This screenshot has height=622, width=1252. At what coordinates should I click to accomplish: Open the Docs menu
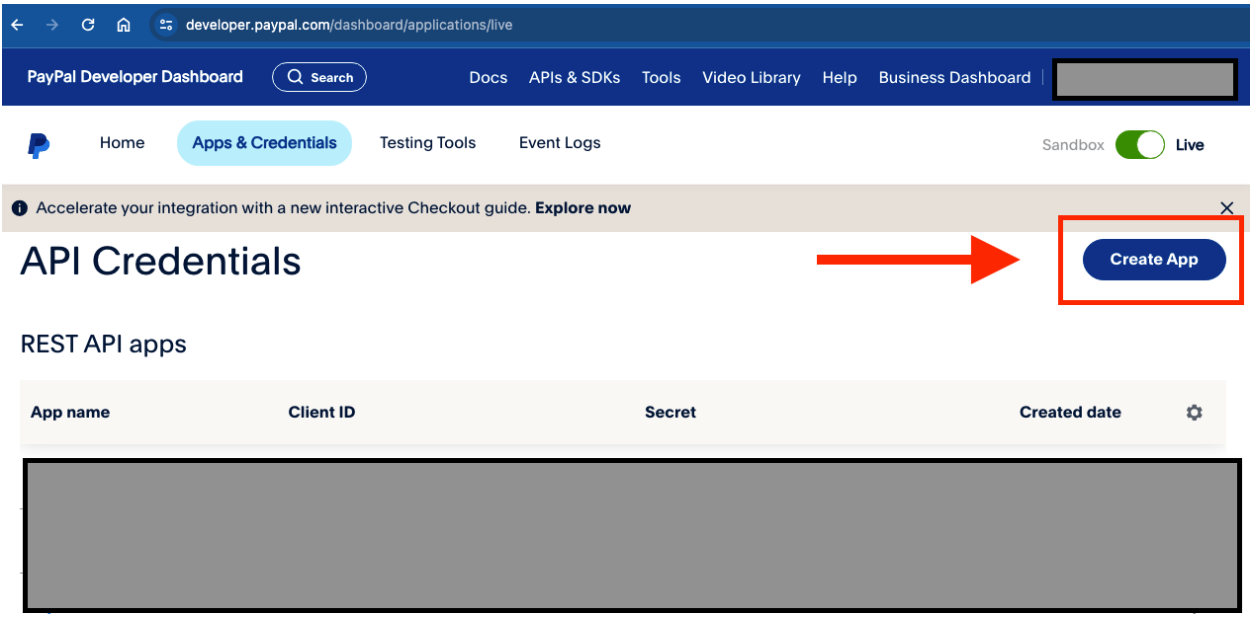[488, 77]
